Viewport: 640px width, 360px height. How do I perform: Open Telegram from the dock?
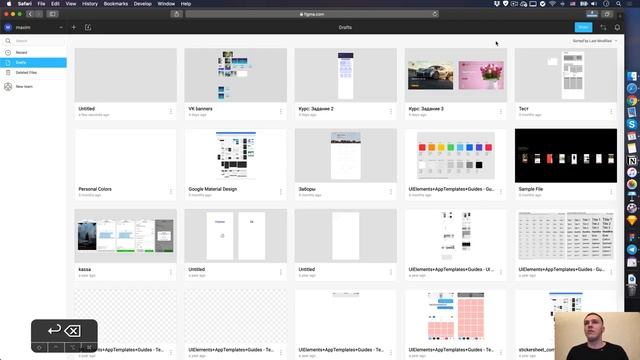tap(632, 249)
